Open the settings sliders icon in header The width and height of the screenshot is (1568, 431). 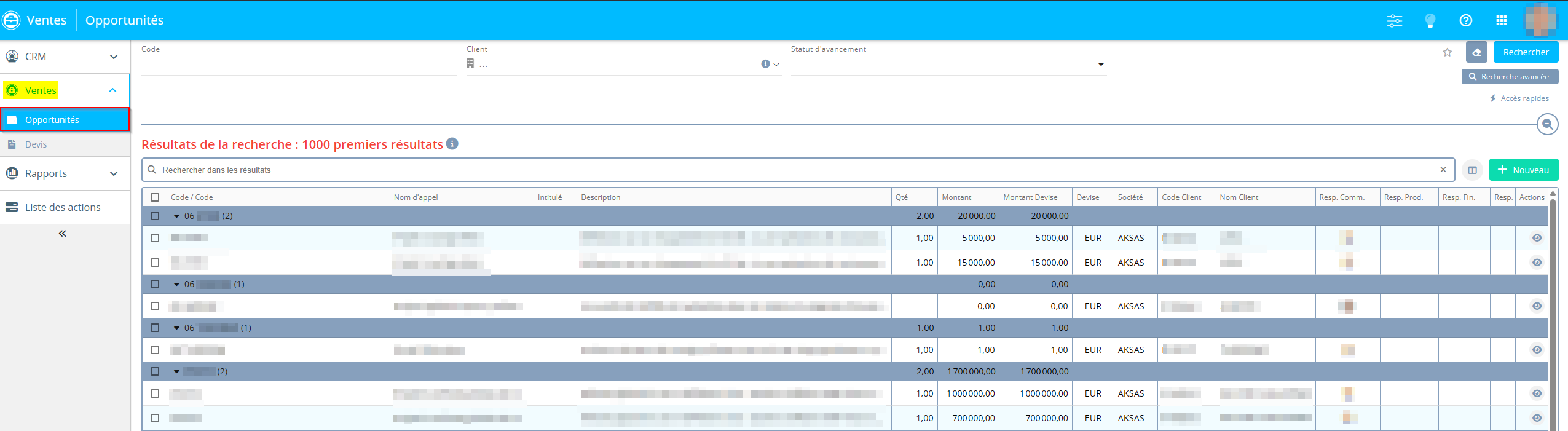click(1394, 20)
